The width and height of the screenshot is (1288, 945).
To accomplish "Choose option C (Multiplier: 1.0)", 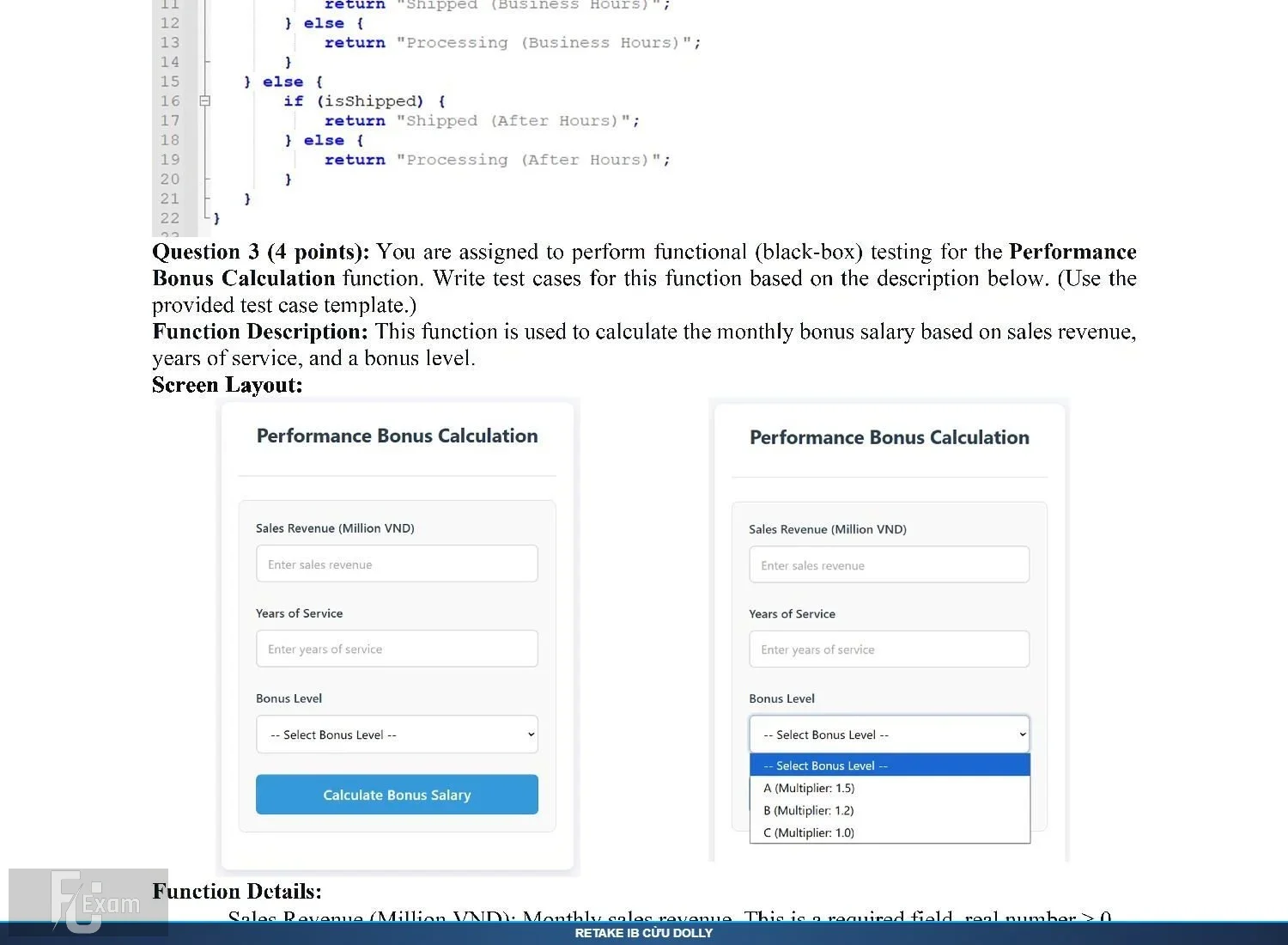I will (x=890, y=832).
